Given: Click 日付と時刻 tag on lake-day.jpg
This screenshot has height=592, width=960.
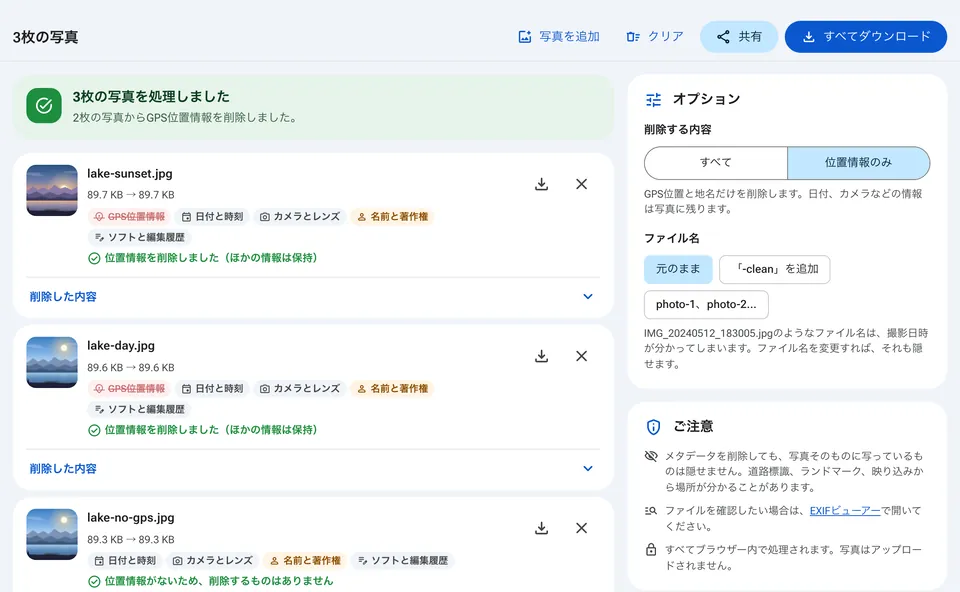Looking at the screenshot, I should (x=212, y=389).
